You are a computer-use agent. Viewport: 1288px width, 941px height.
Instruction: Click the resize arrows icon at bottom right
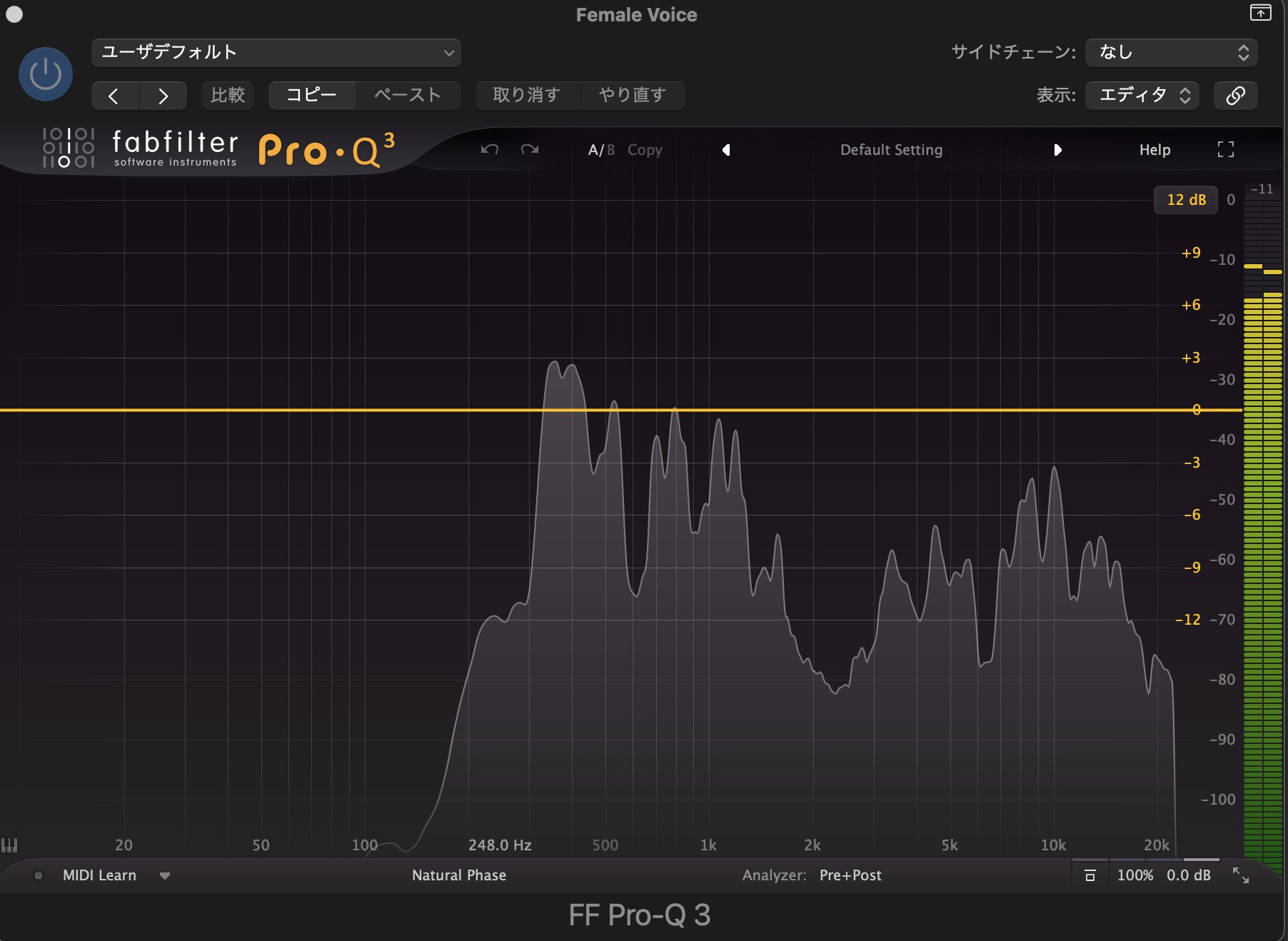point(1241,875)
